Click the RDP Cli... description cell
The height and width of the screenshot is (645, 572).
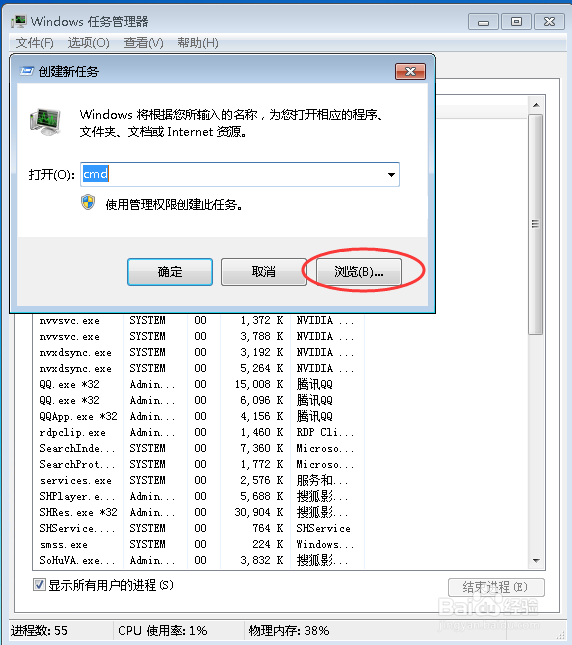click(x=325, y=432)
